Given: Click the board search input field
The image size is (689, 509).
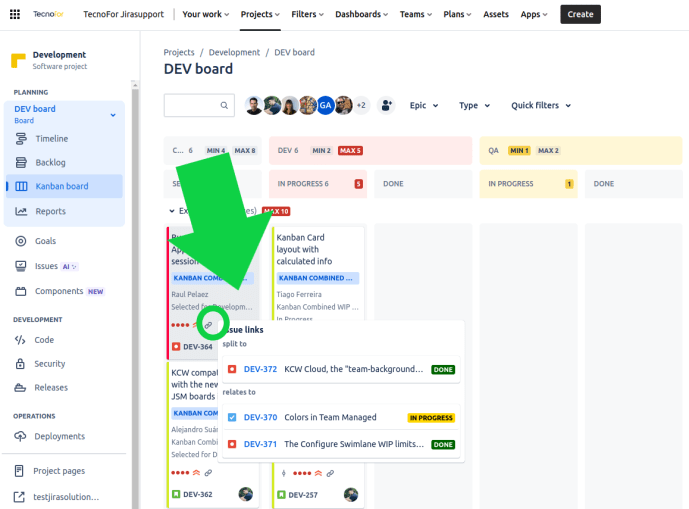Looking at the screenshot, I should click(x=199, y=105).
